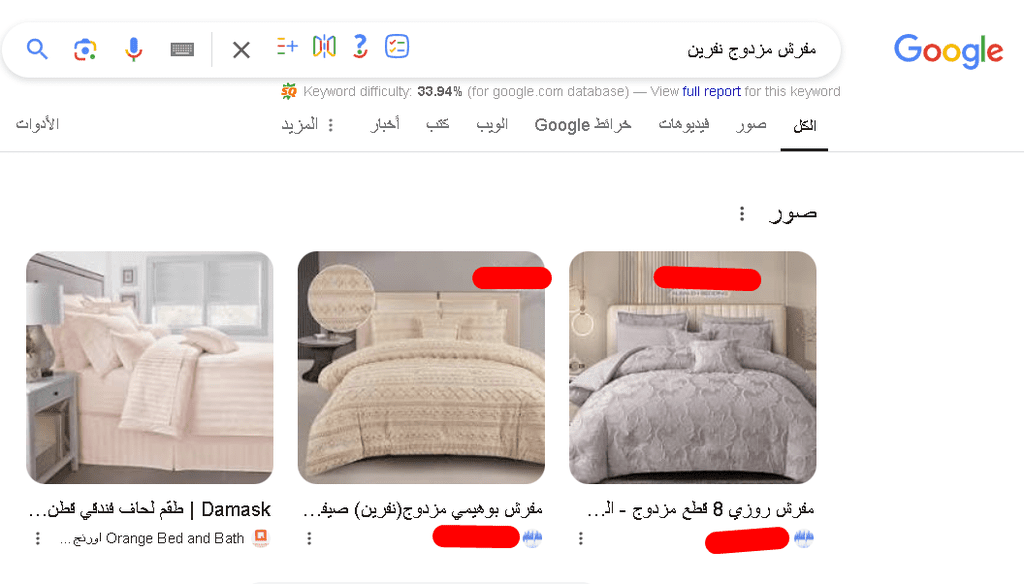The width and height of the screenshot is (1024, 584).
Task: Switch to the فيديوهات videos tab
Action: 684,124
